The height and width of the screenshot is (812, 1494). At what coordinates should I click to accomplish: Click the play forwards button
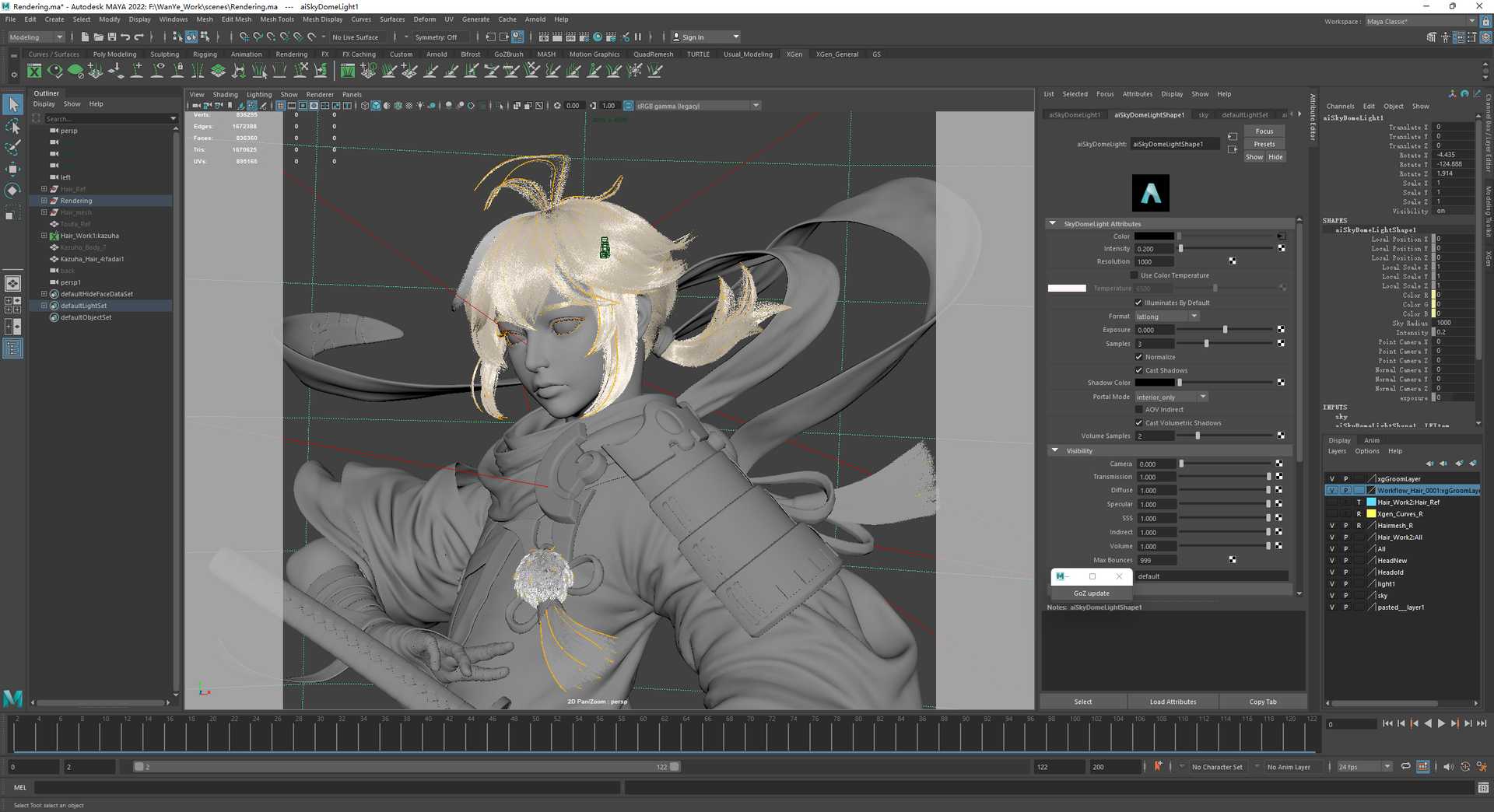(1441, 723)
